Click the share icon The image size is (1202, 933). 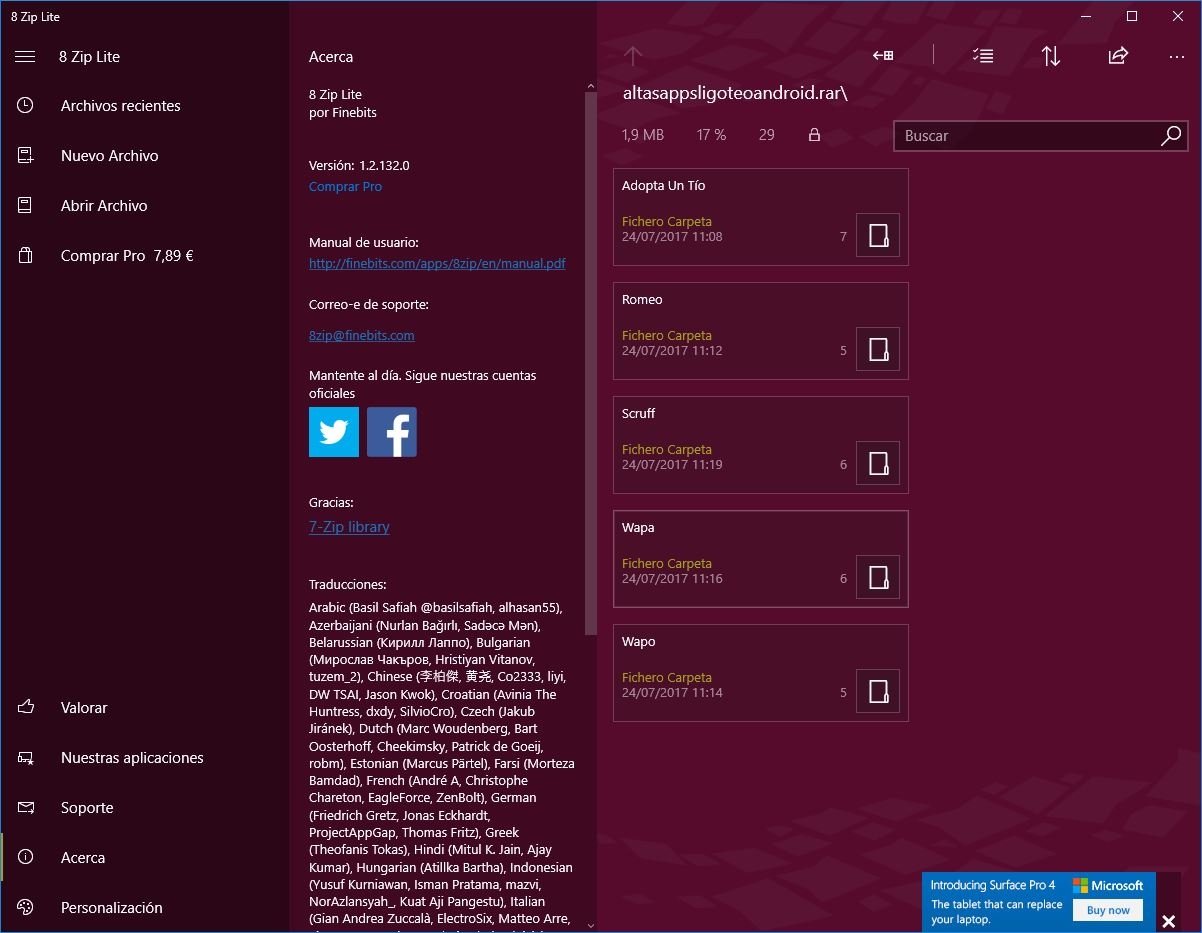(x=1118, y=56)
